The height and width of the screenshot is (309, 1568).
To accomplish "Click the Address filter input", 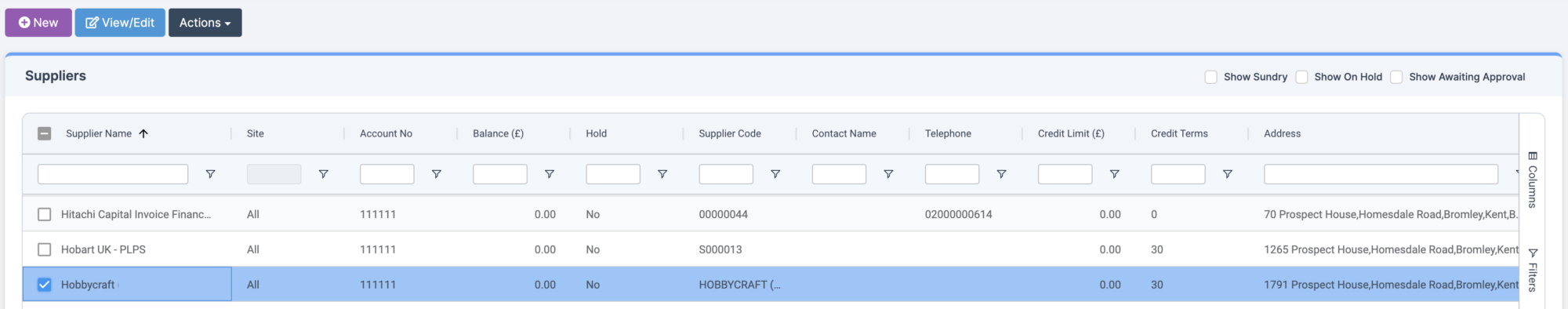I will [x=1381, y=174].
